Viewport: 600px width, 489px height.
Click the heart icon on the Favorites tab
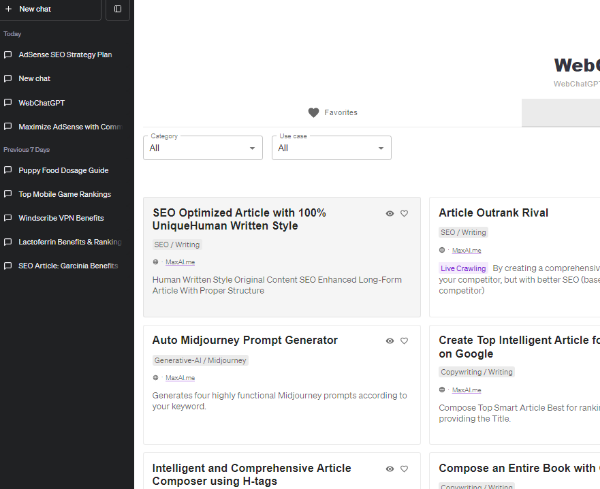pos(313,112)
